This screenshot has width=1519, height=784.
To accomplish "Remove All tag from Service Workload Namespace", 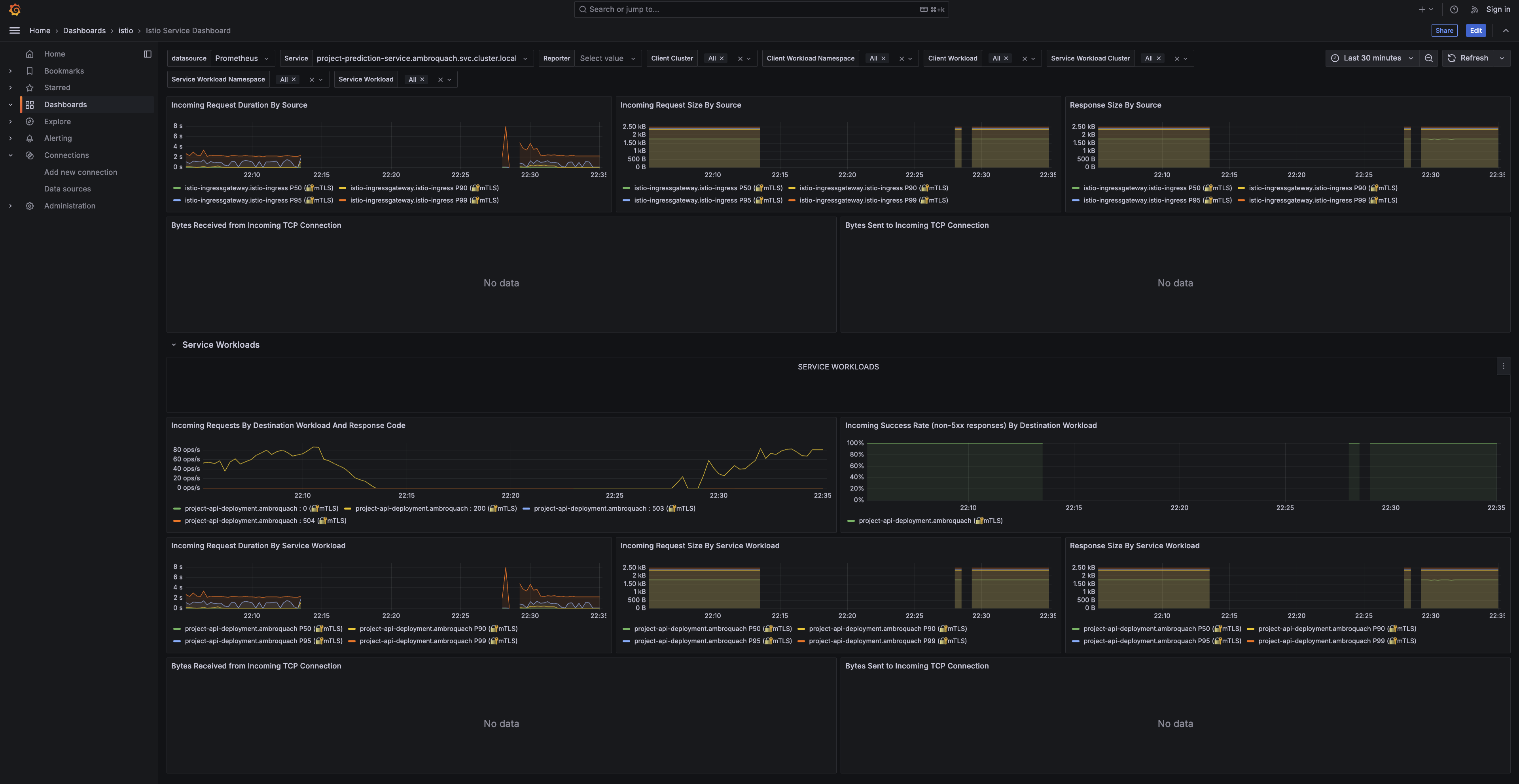I will 294,80.
